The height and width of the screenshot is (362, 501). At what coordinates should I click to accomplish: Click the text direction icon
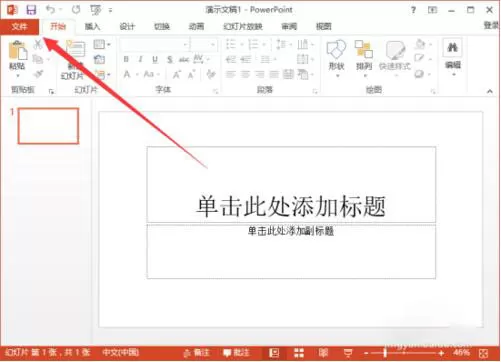click(303, 44)
